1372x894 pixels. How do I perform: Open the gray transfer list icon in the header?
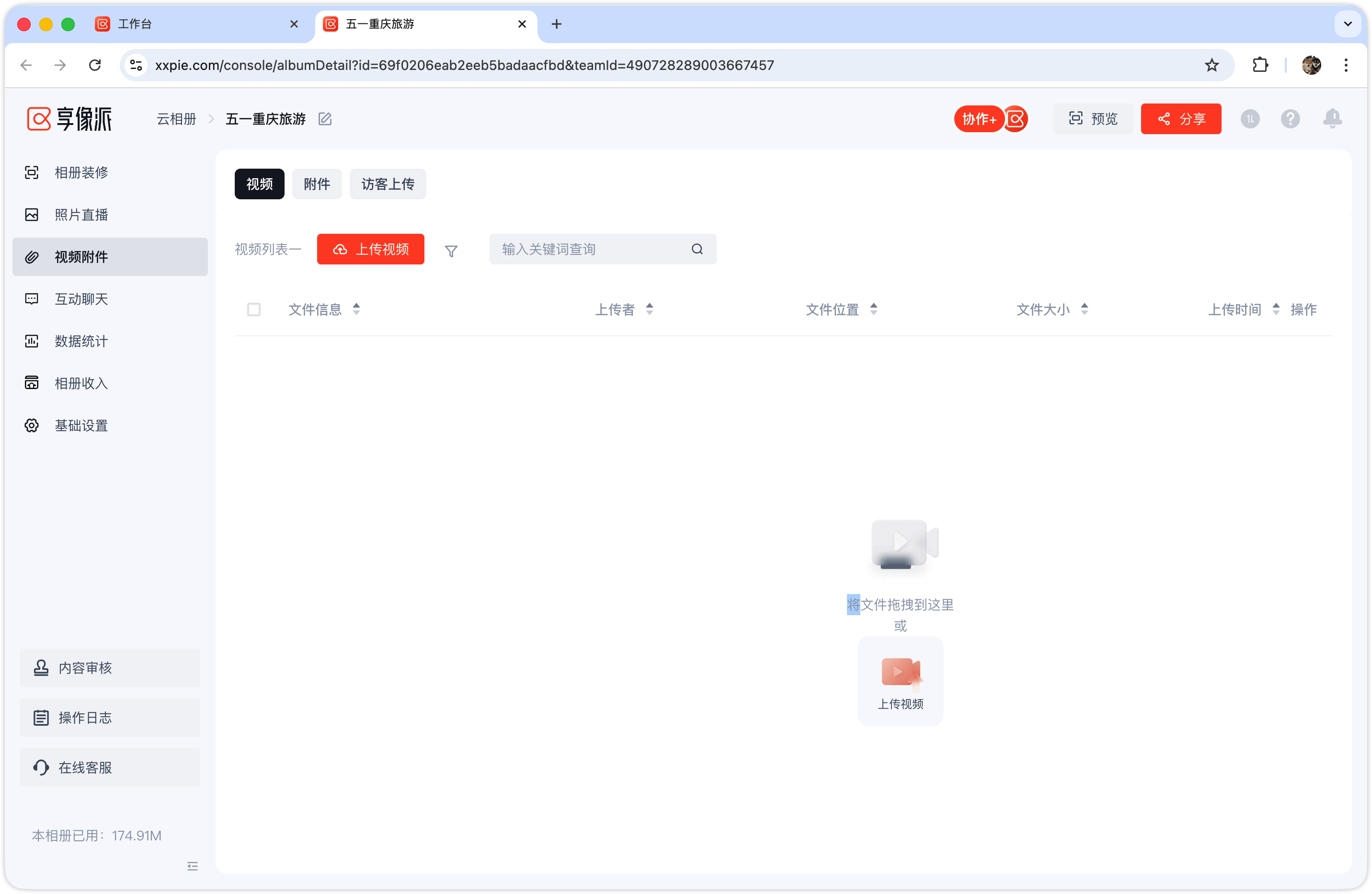click(x=1250, y=119)
